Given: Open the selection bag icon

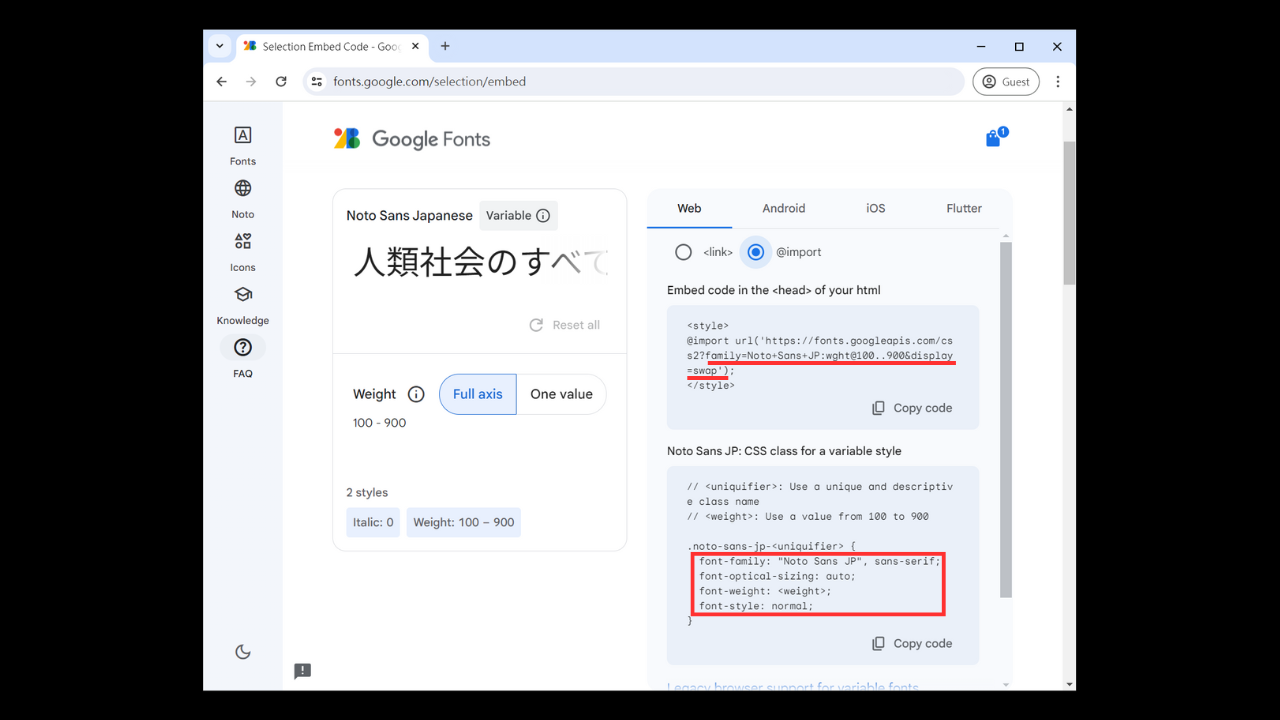Looking at the screenshot, I should tap(993, 139).
